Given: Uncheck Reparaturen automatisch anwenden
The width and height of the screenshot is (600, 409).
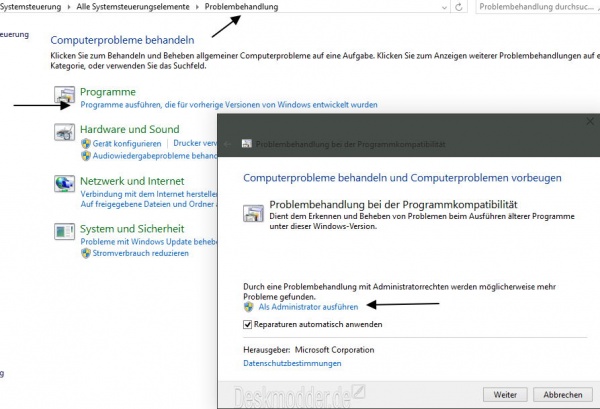Looking at the screenshot, I should click(248, 325).
